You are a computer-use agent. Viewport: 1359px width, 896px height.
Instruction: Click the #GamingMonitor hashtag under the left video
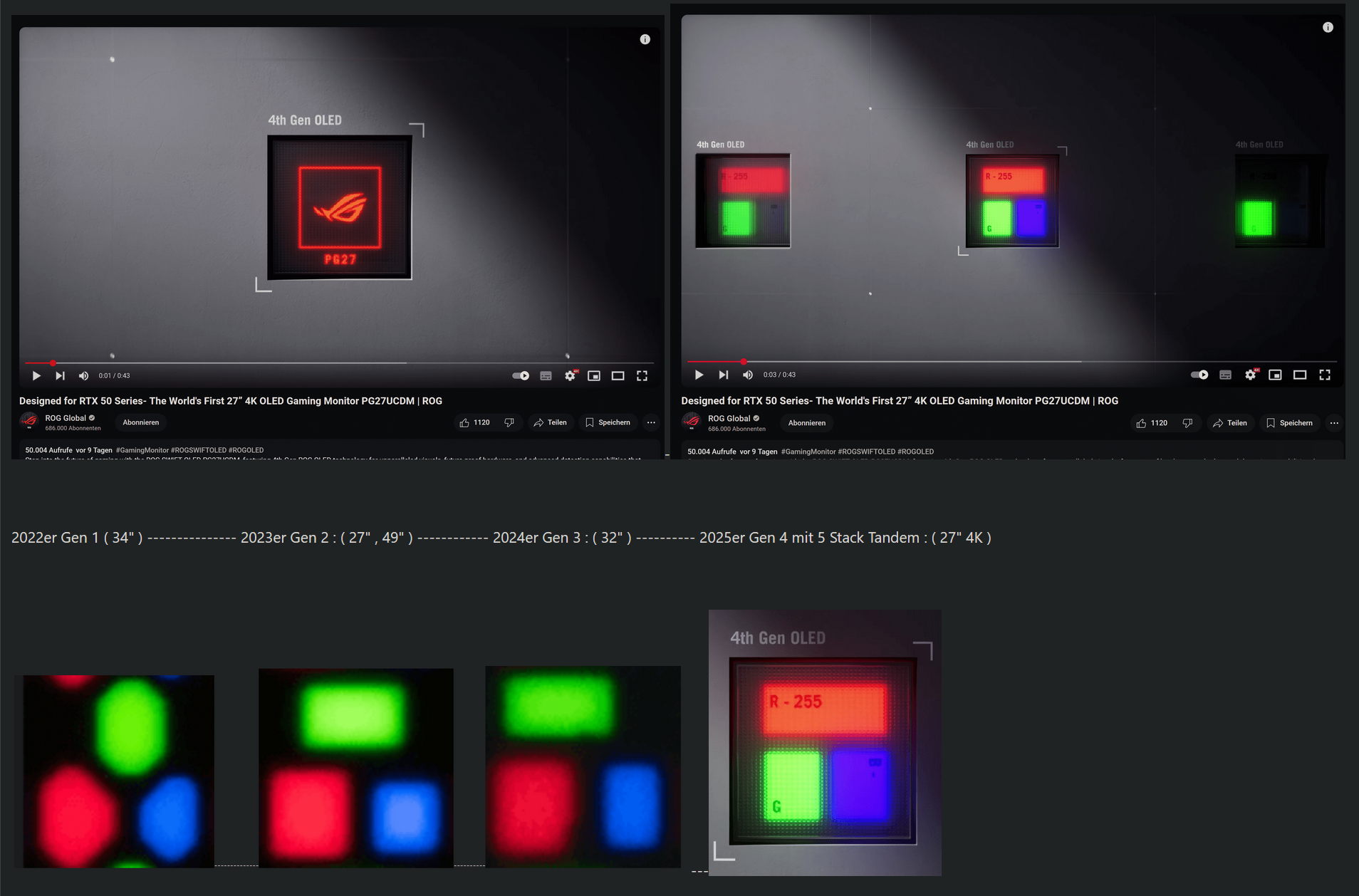(140, 450)
